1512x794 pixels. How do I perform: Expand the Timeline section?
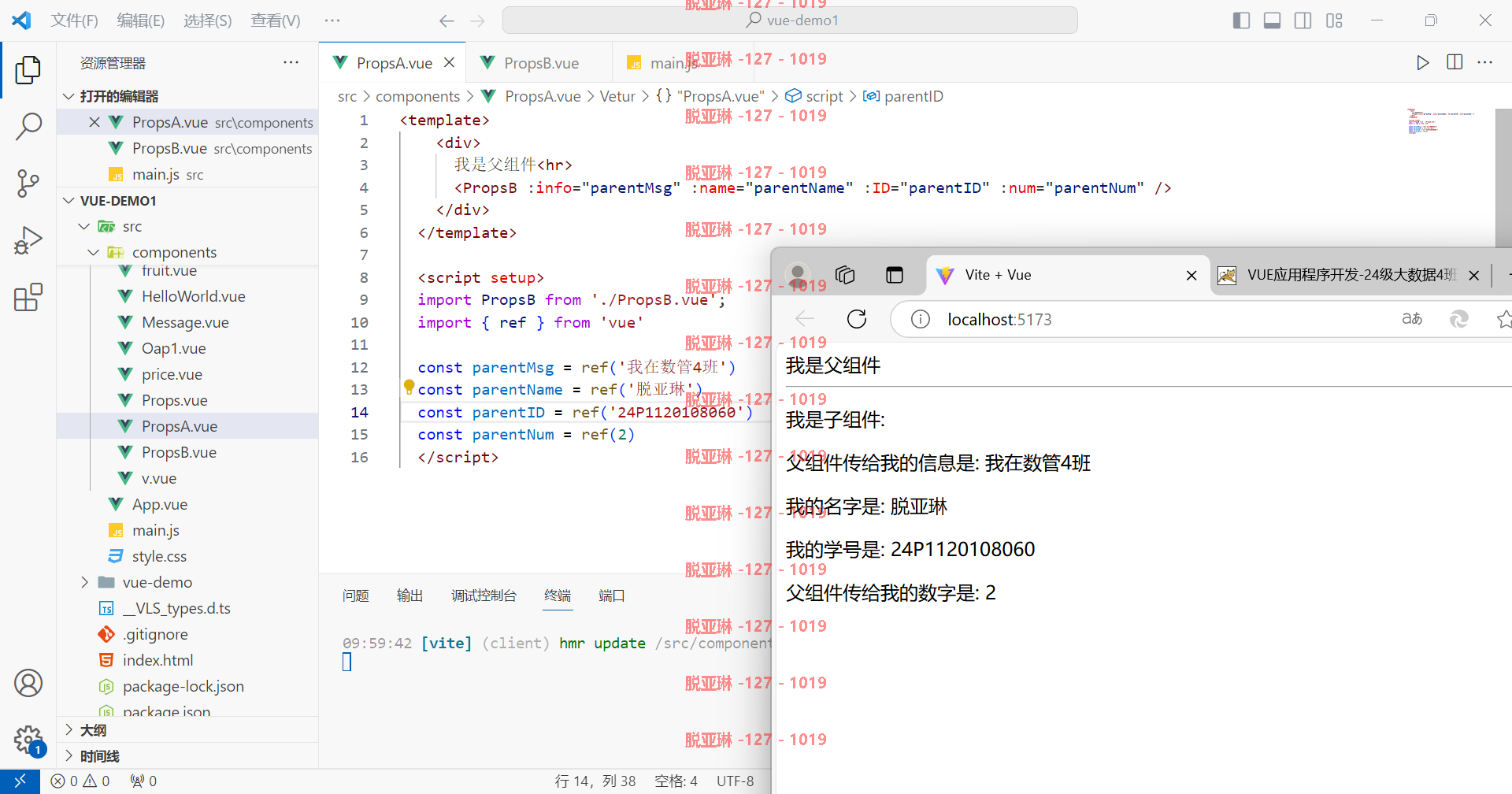187,756
